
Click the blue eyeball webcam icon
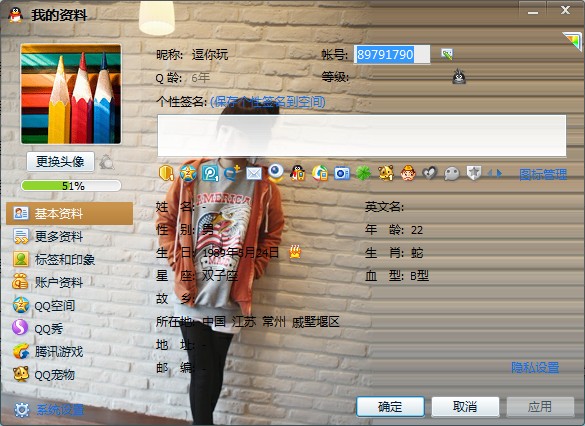pos(276,173)
